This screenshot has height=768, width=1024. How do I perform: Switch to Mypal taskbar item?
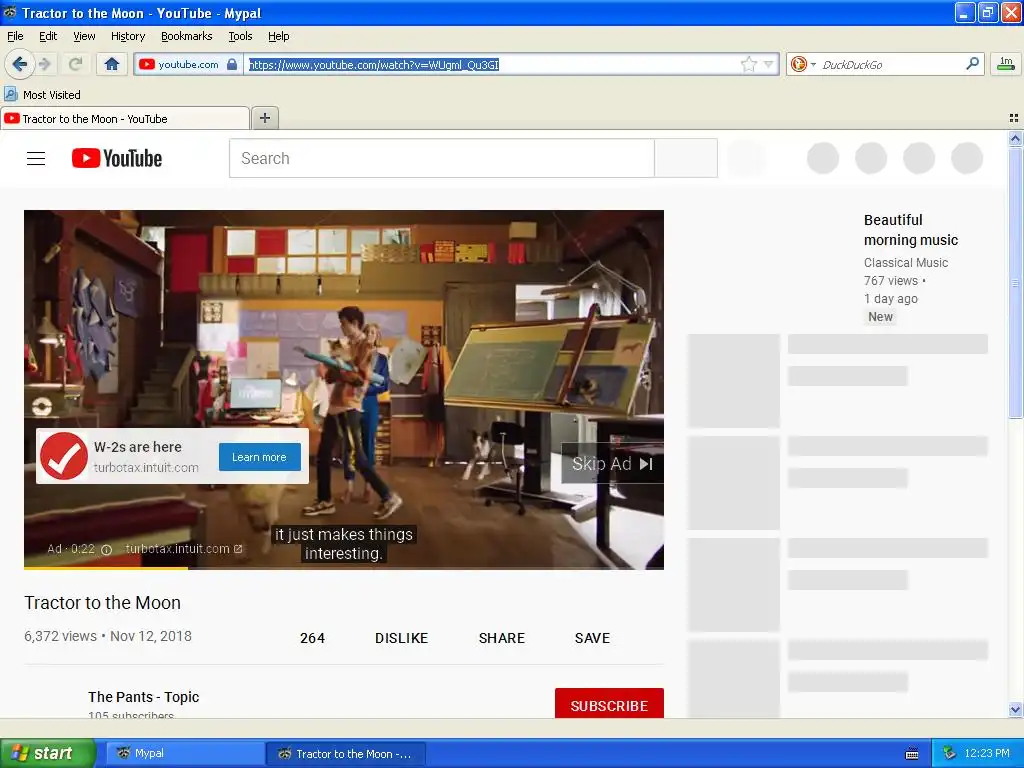185,754
